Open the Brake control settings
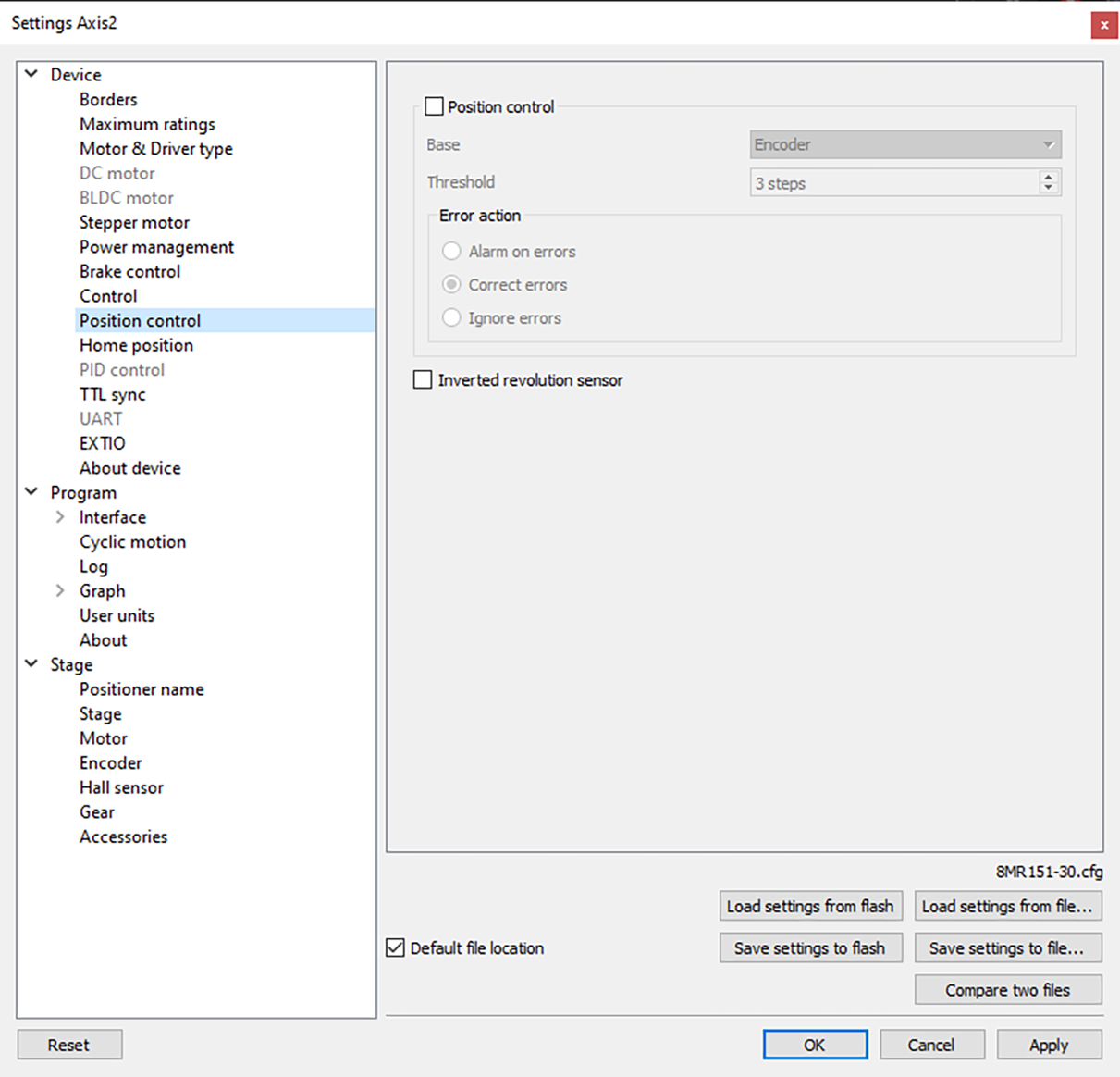The height and width of the screenshot is (1077, 1120). click(129, 271)
